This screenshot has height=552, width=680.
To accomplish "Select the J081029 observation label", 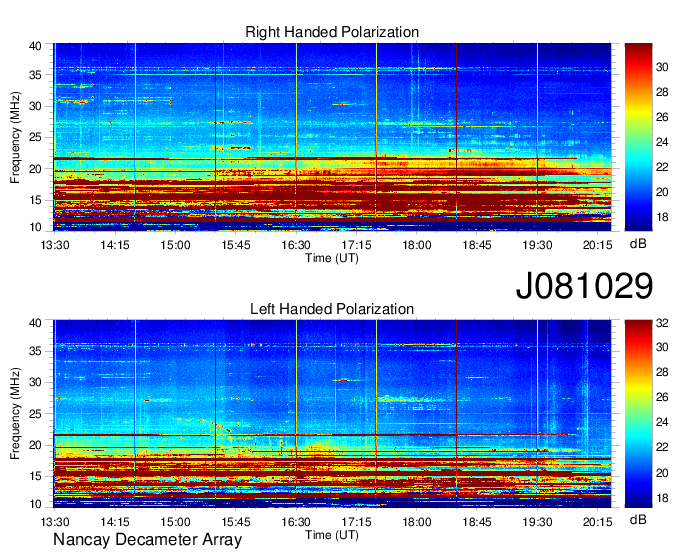I will coord(584,286).
